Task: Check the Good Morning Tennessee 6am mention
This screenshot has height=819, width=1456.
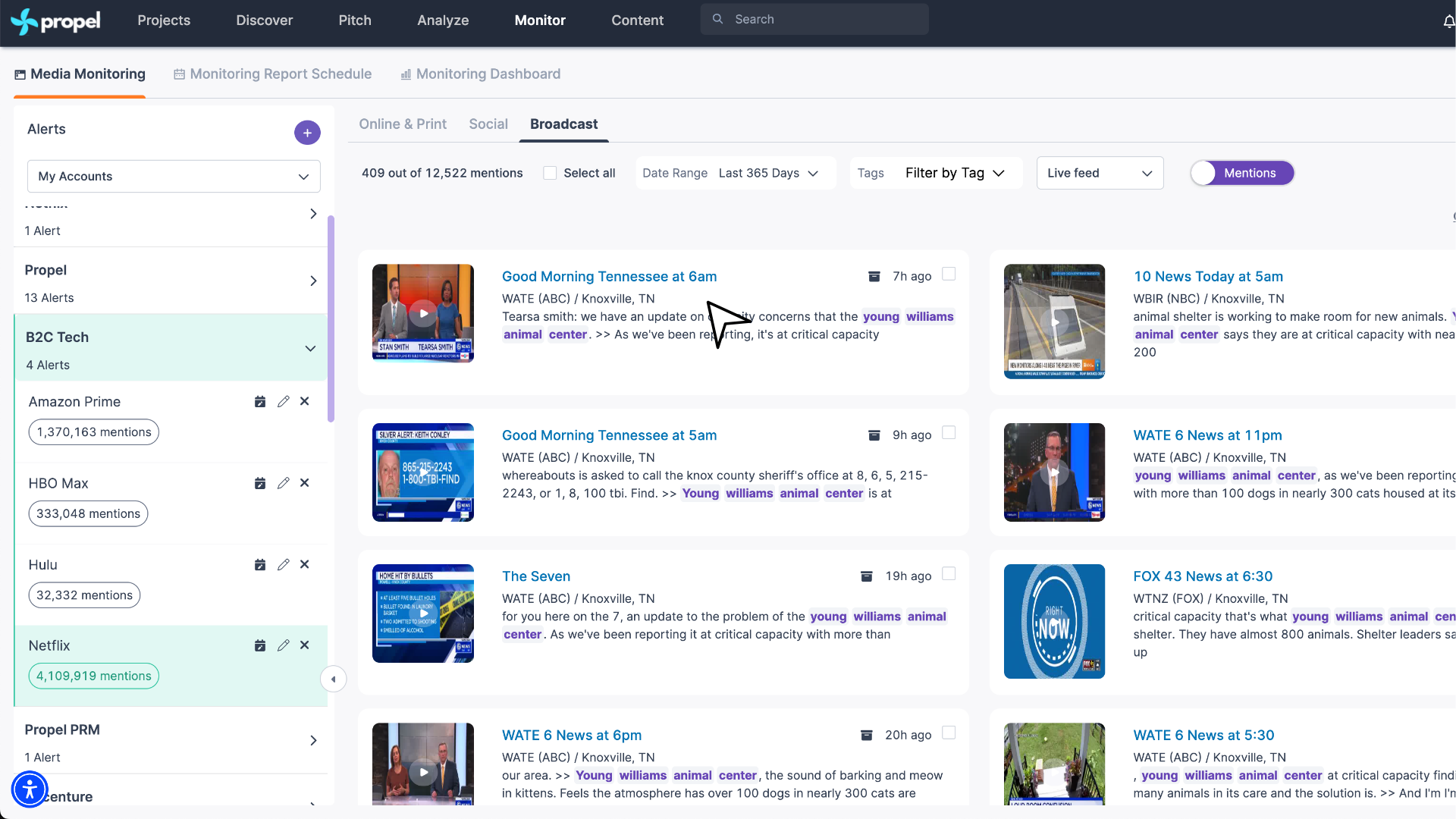Action: (949, 274)
